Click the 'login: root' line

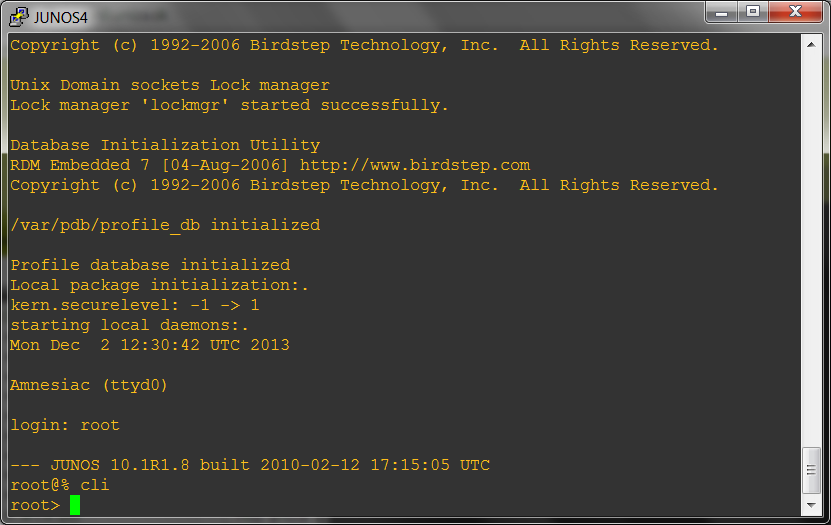[x=65, y=425]
